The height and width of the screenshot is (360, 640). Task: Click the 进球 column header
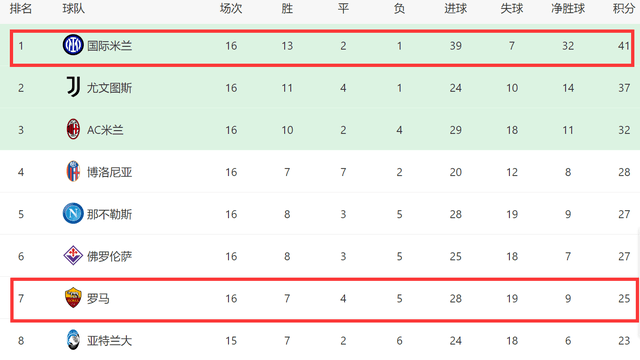click(456, 9)
